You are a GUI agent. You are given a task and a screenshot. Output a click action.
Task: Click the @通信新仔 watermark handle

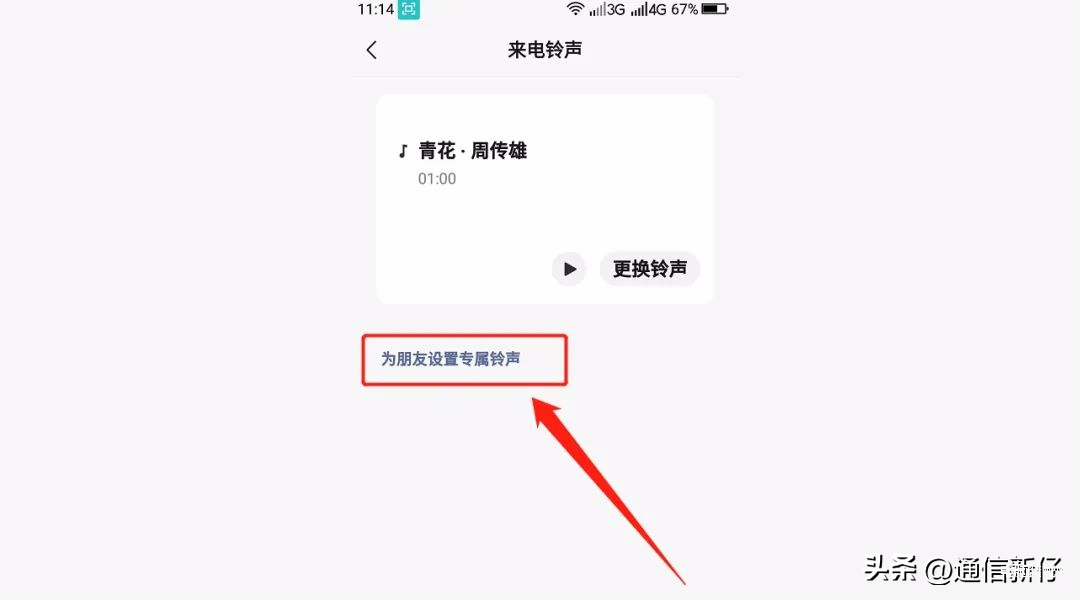click(x=993, y=570)
